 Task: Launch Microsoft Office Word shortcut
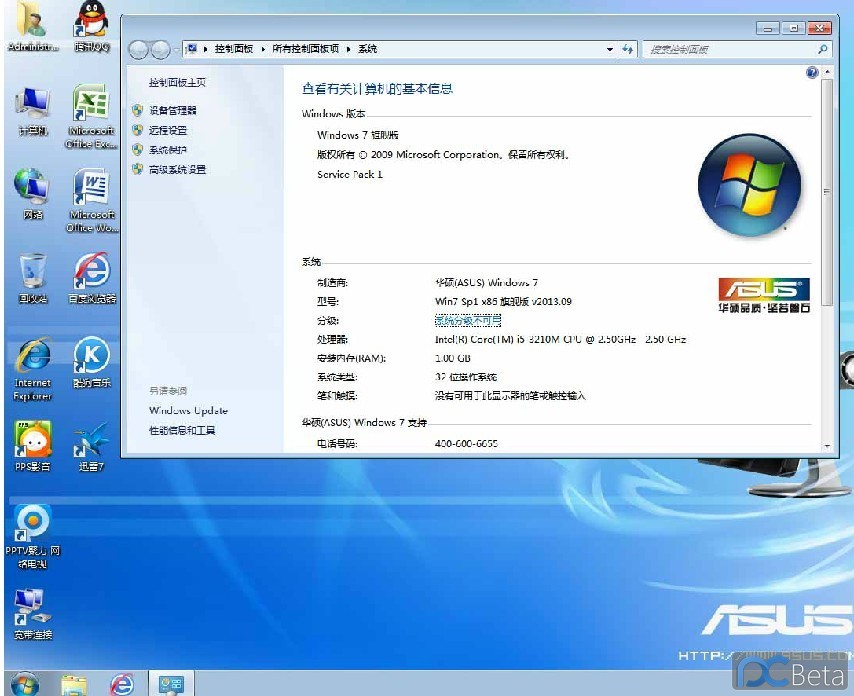[92, 200]
